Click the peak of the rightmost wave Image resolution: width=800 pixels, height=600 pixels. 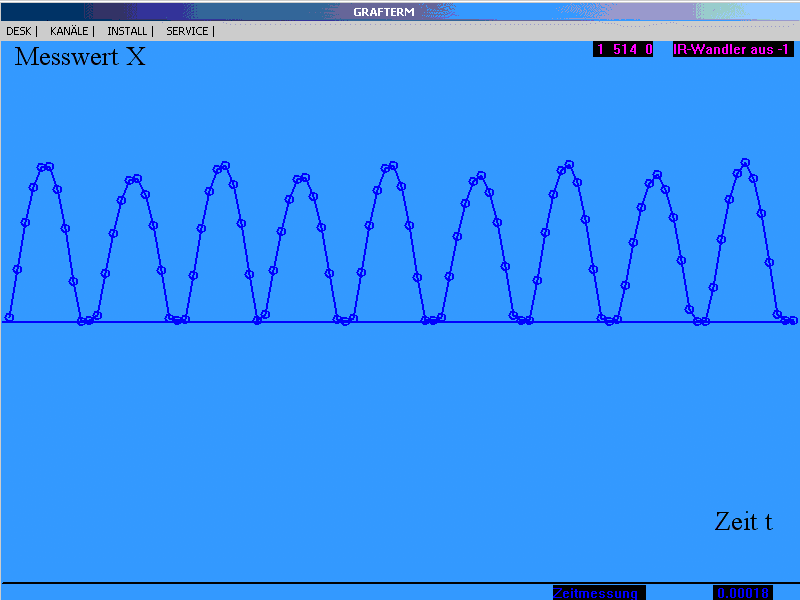click(x=745, y=162)
